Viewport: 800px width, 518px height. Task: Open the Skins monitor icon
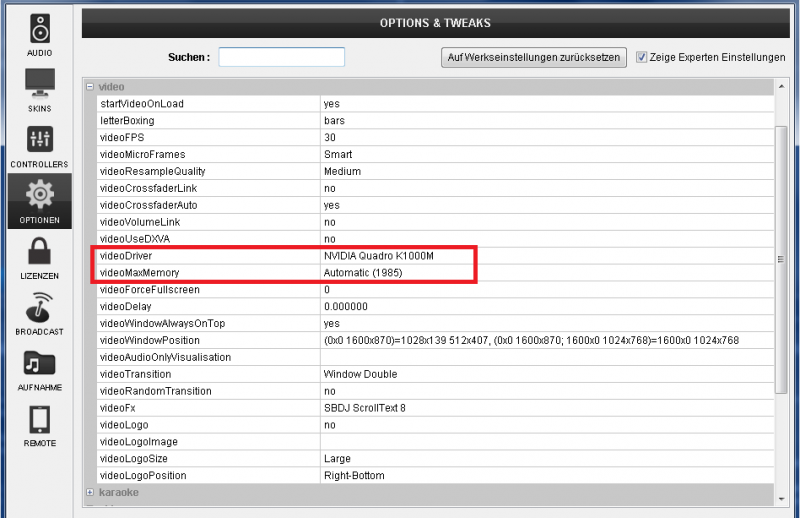pos(40,83)
